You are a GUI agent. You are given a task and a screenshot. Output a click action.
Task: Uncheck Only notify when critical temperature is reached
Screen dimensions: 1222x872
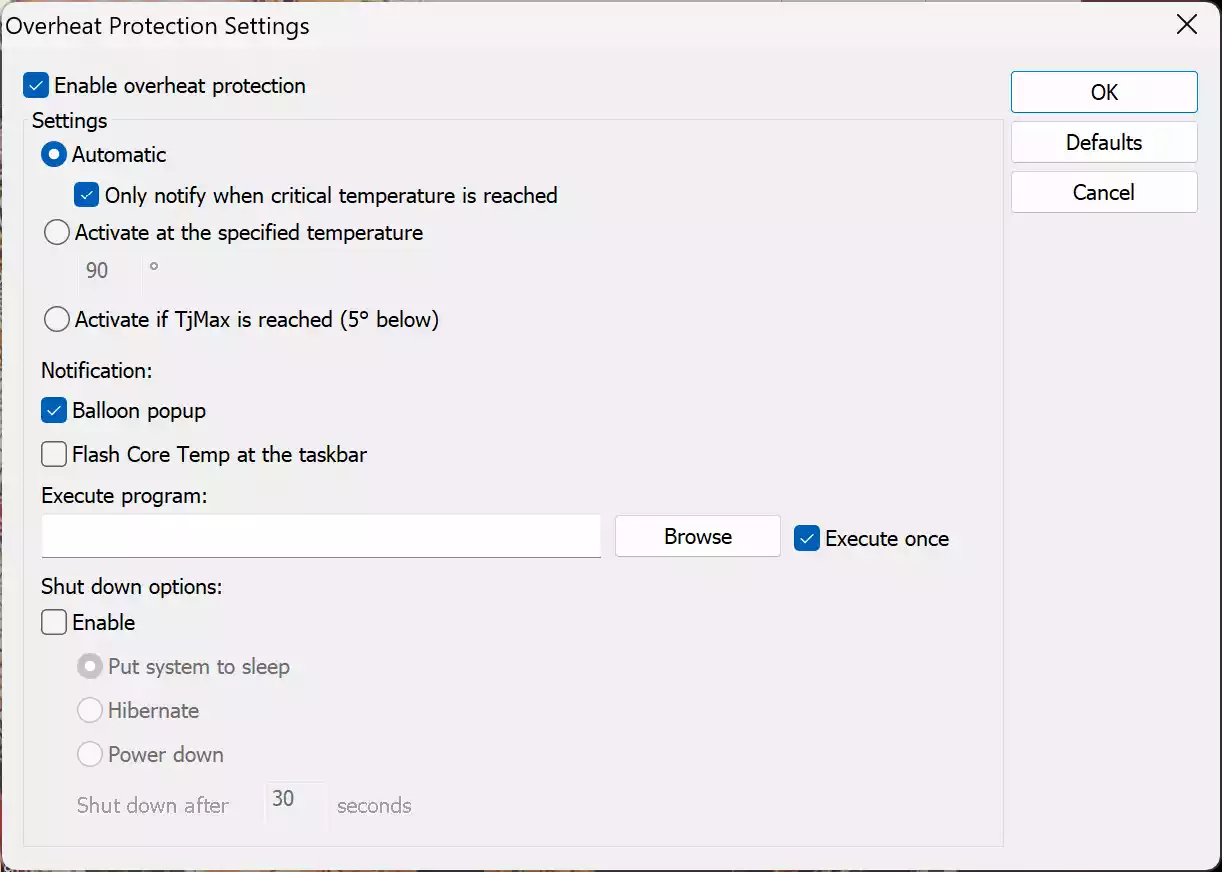tap(85, 195)
